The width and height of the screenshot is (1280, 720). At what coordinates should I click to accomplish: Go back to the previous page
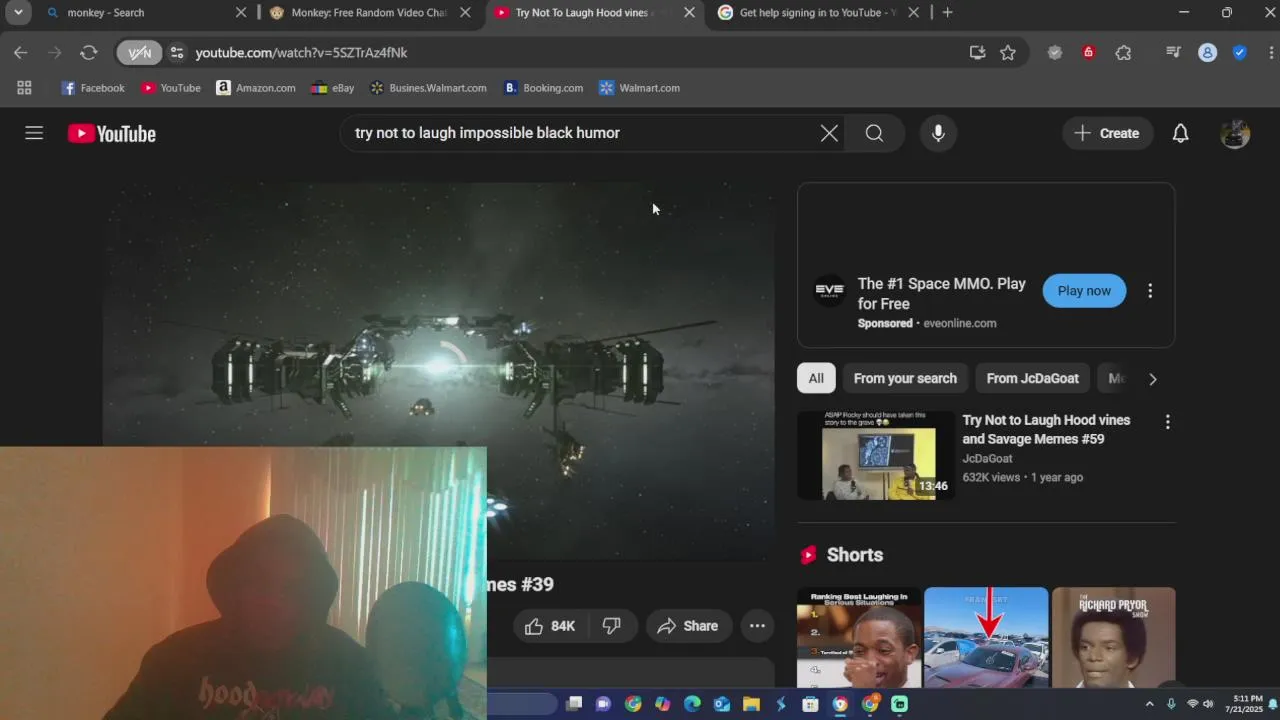pyautogui.click(x=21, y=52)
